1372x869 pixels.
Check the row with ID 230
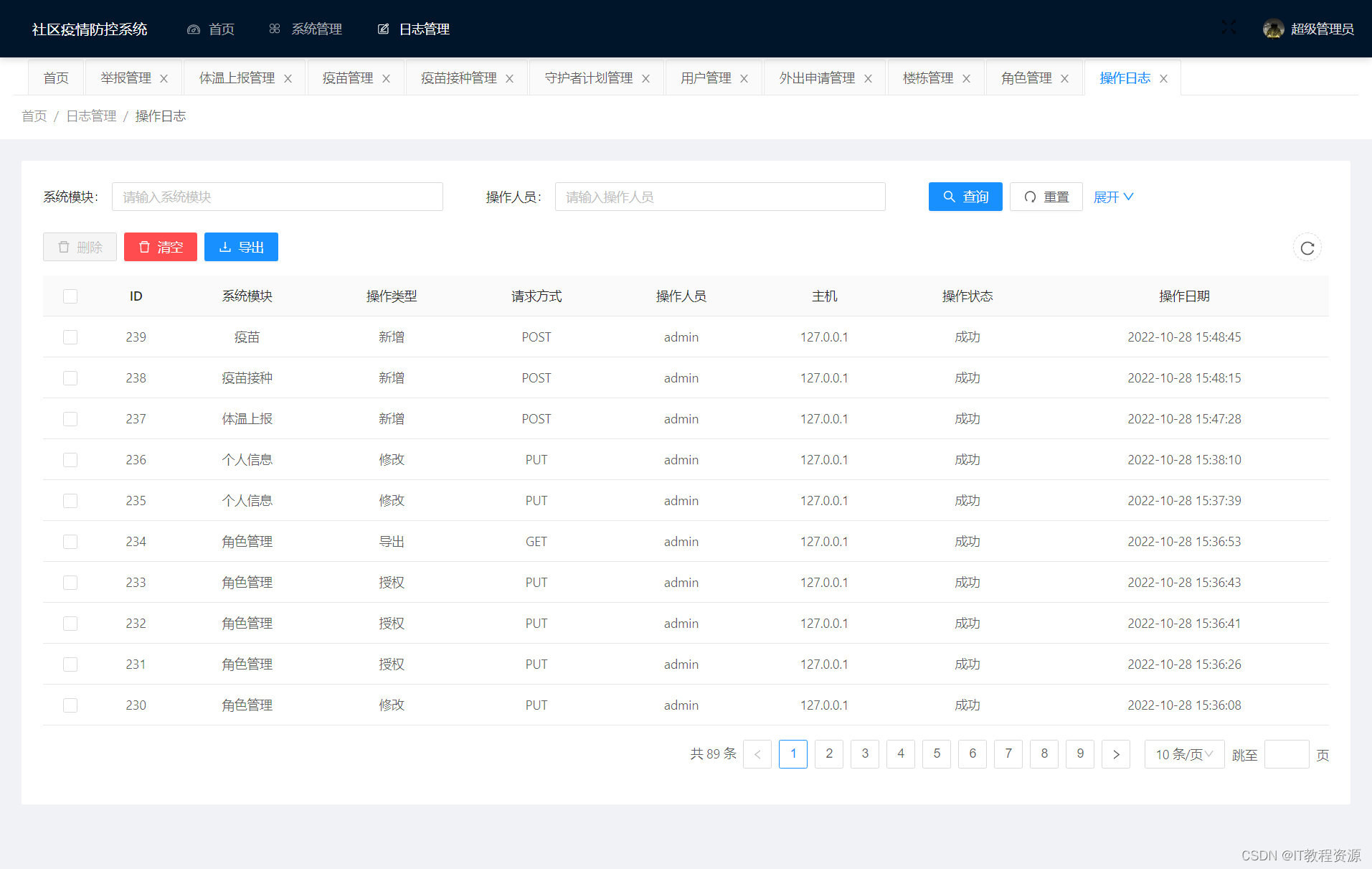tap(70, 705)
